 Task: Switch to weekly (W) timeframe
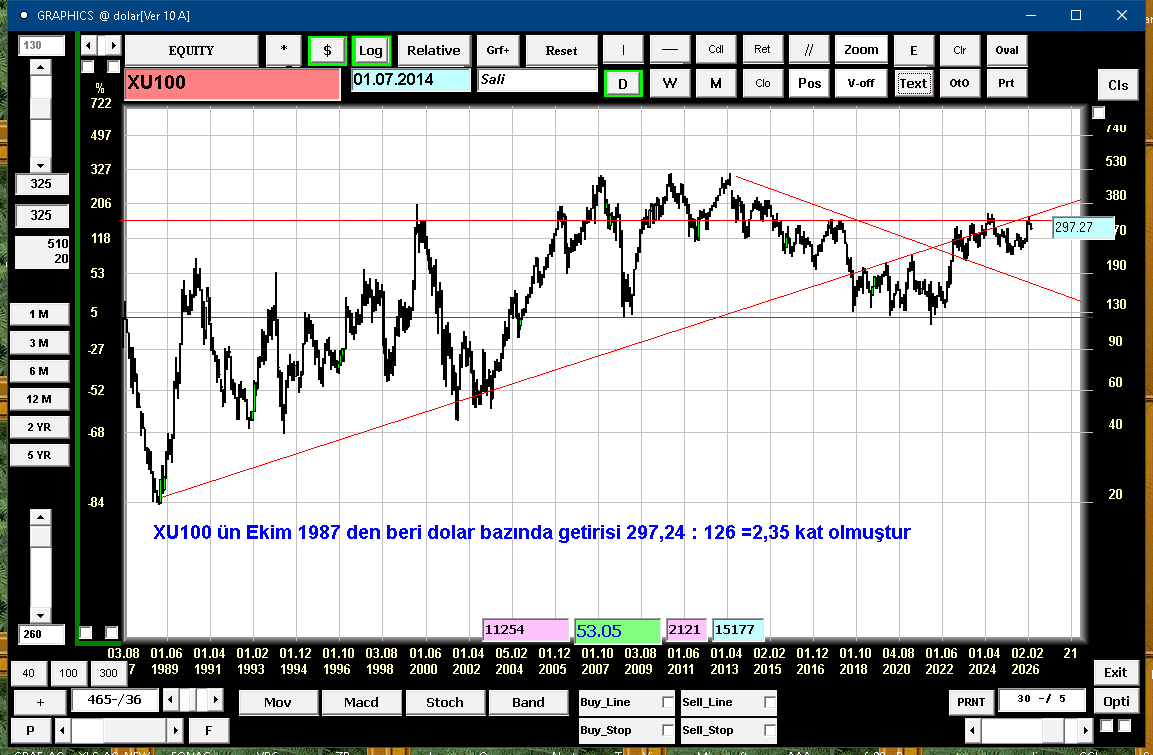pos(670,83)
